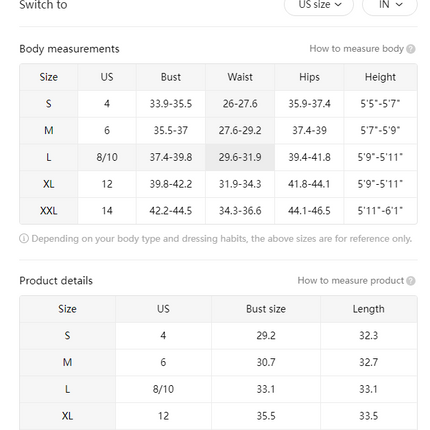This screenshot has height=430, width=430.
Task: Click the info icon beside the reference note
Action: (24, 239)
